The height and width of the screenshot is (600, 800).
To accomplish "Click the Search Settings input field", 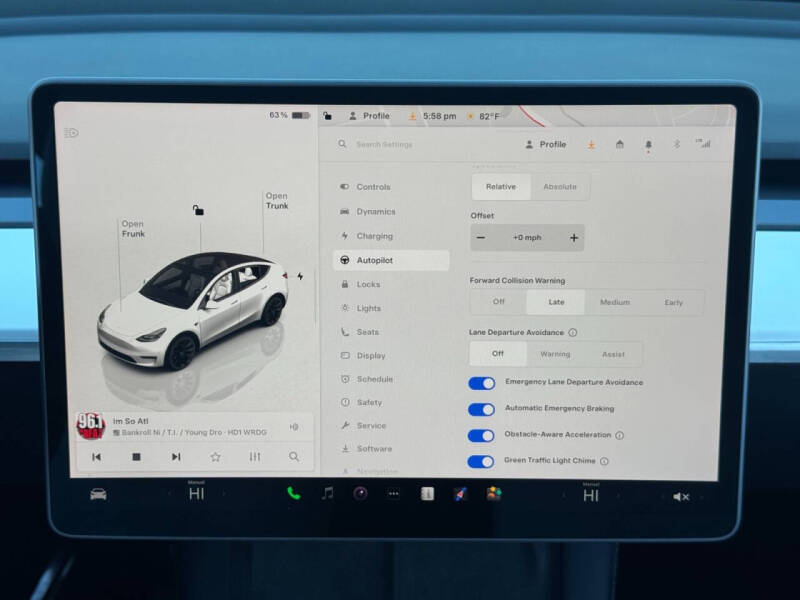I will coord(400,144).
